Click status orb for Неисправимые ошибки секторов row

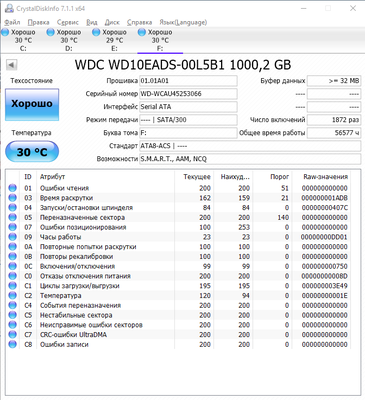[12, 325]
